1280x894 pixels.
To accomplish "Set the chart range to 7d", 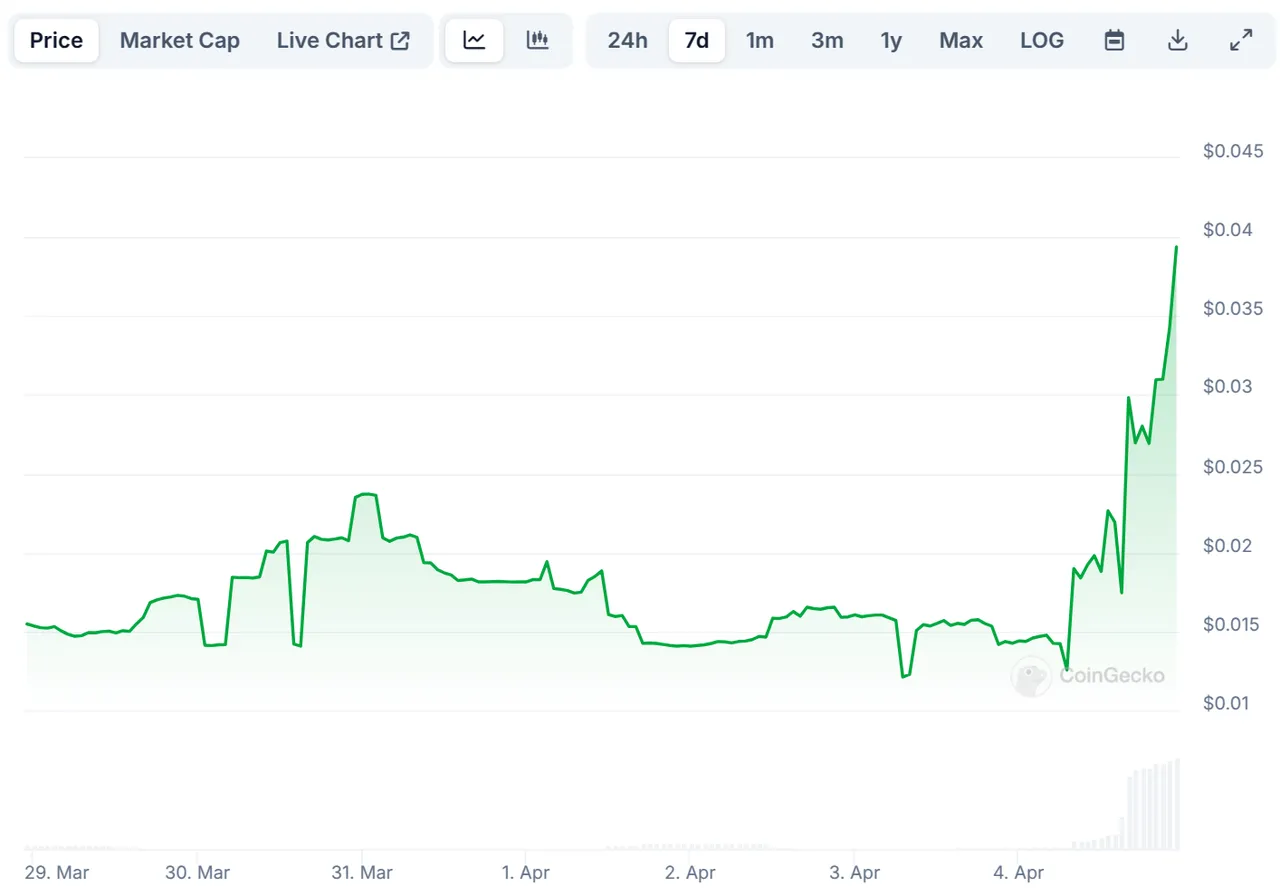I will pos(697,41).
